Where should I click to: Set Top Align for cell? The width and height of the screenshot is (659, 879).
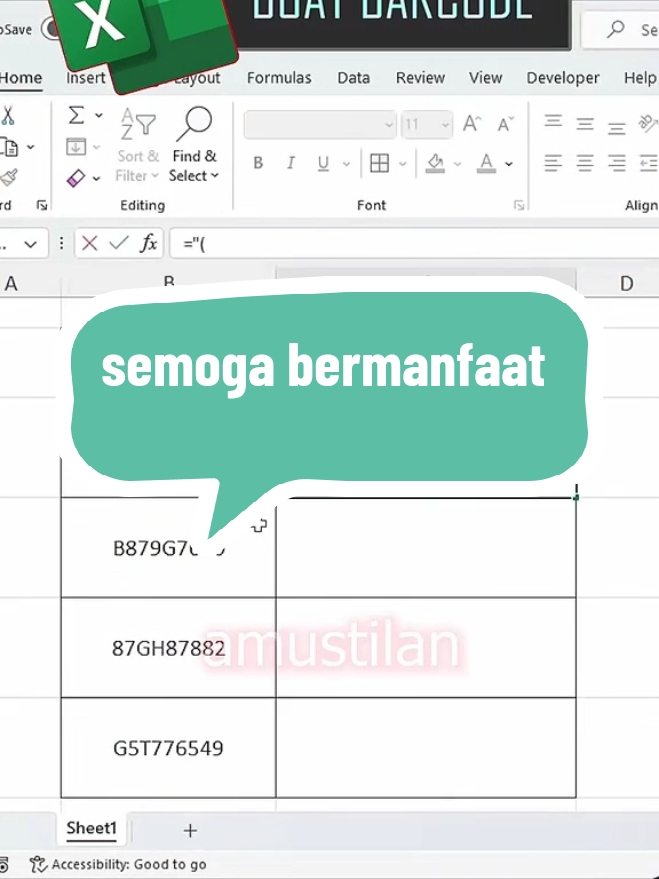(553, 122)
